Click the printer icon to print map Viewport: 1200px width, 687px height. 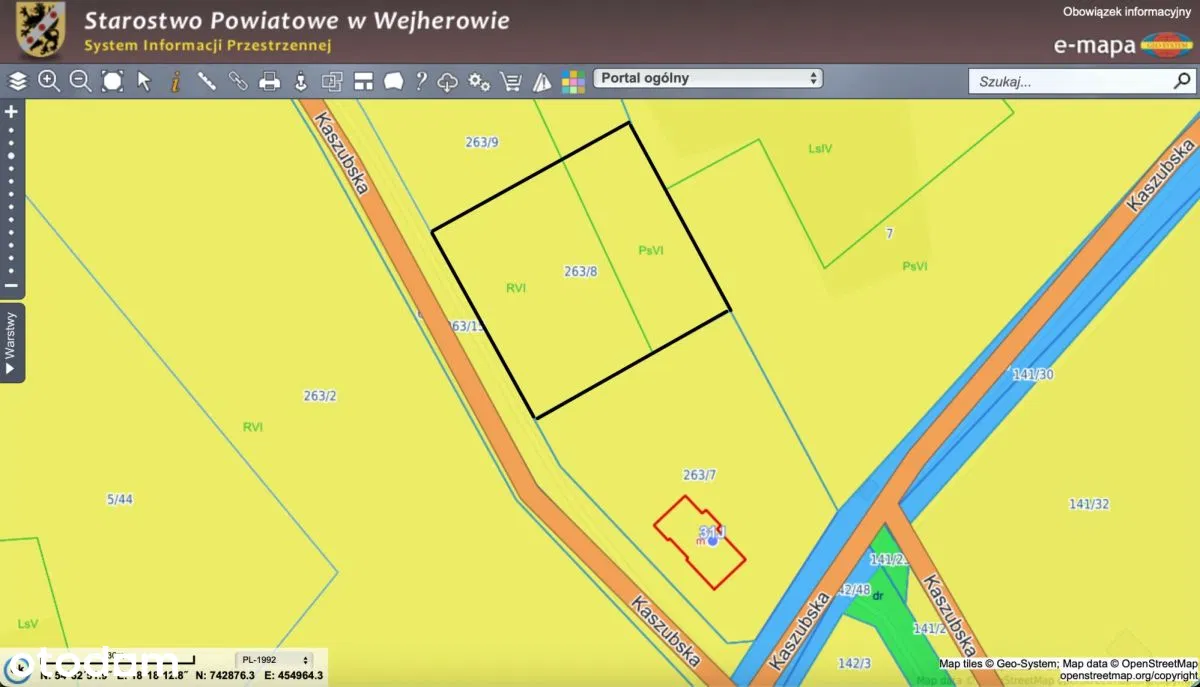point(270,82)
